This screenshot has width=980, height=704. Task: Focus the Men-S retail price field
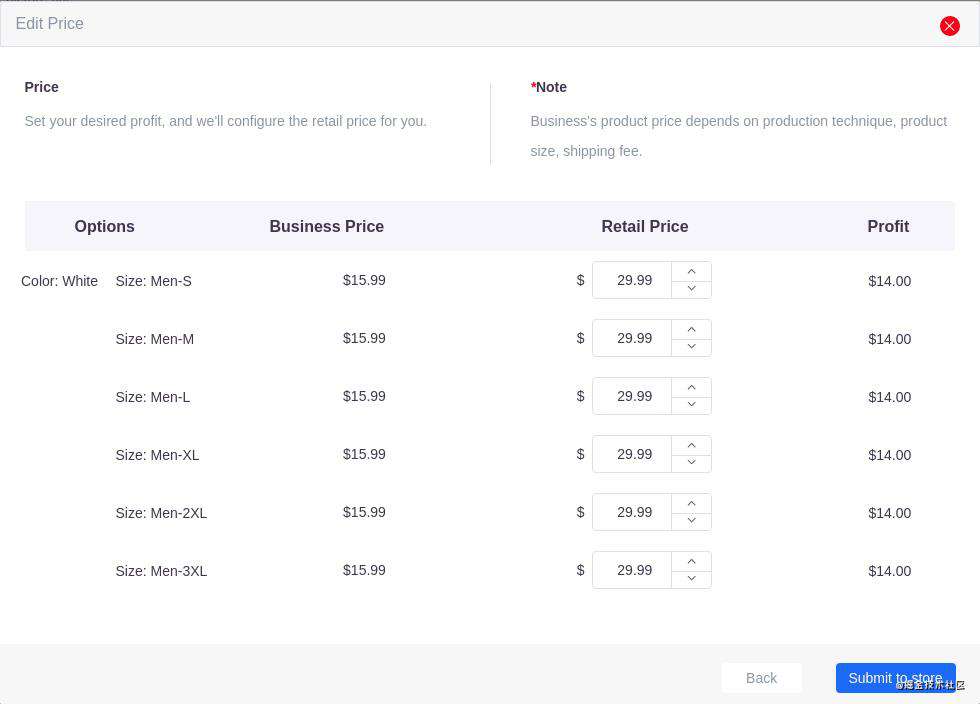point(632,280)
